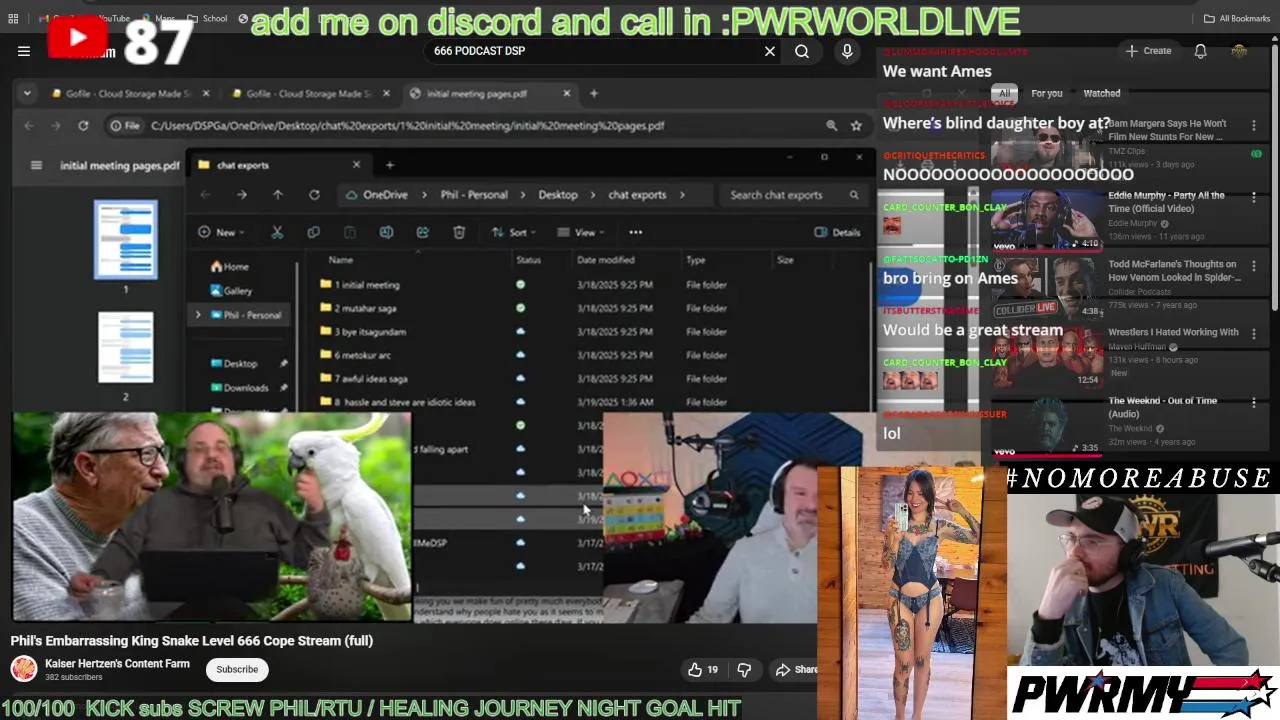This screenshot has width=1280, height=720.
Task: Click the Subscribe button
Action: [237, 670]
